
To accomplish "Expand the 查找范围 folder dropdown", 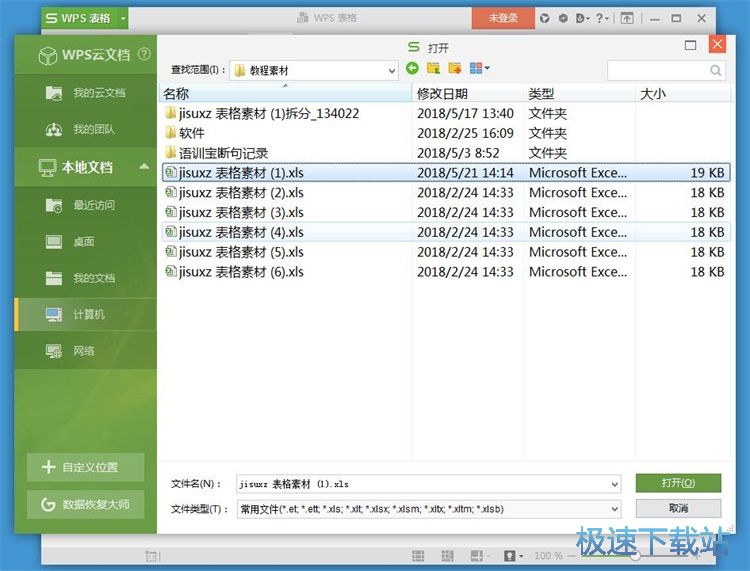I will pos(391,70).
